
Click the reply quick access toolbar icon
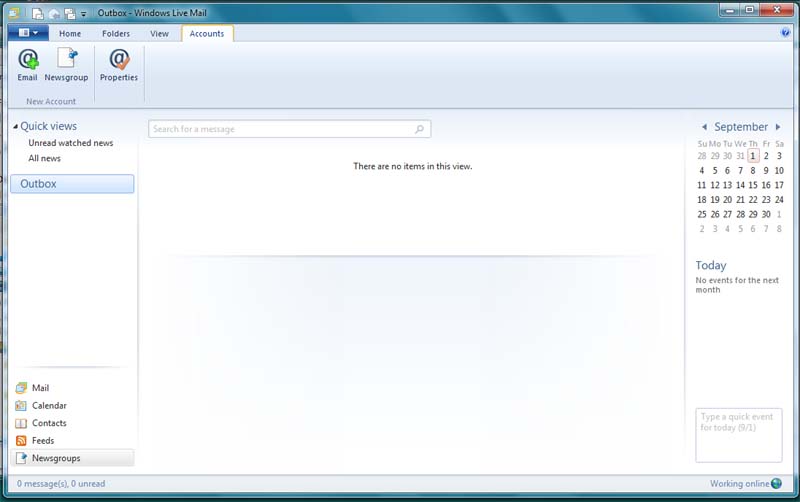pos(54,14)
